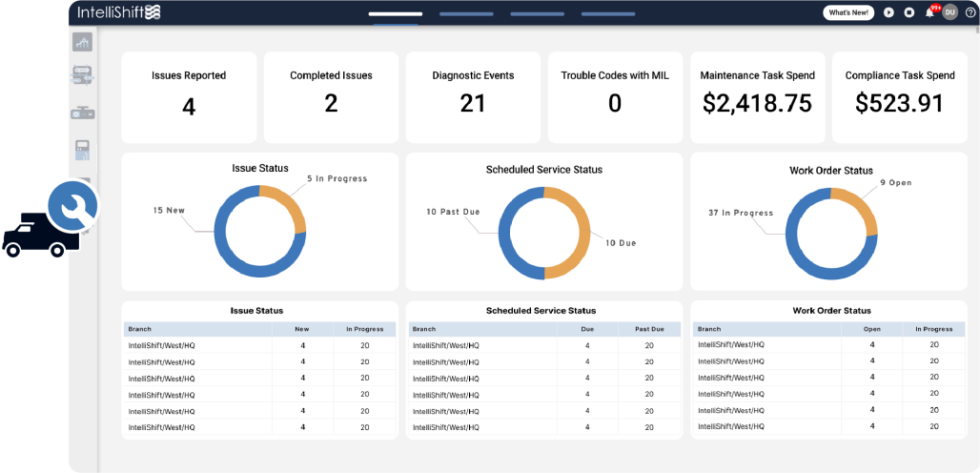Open the analytics chart icon in sidebar
The width and height of the screenshot is (980, 473).
click(x=82, y=42)
